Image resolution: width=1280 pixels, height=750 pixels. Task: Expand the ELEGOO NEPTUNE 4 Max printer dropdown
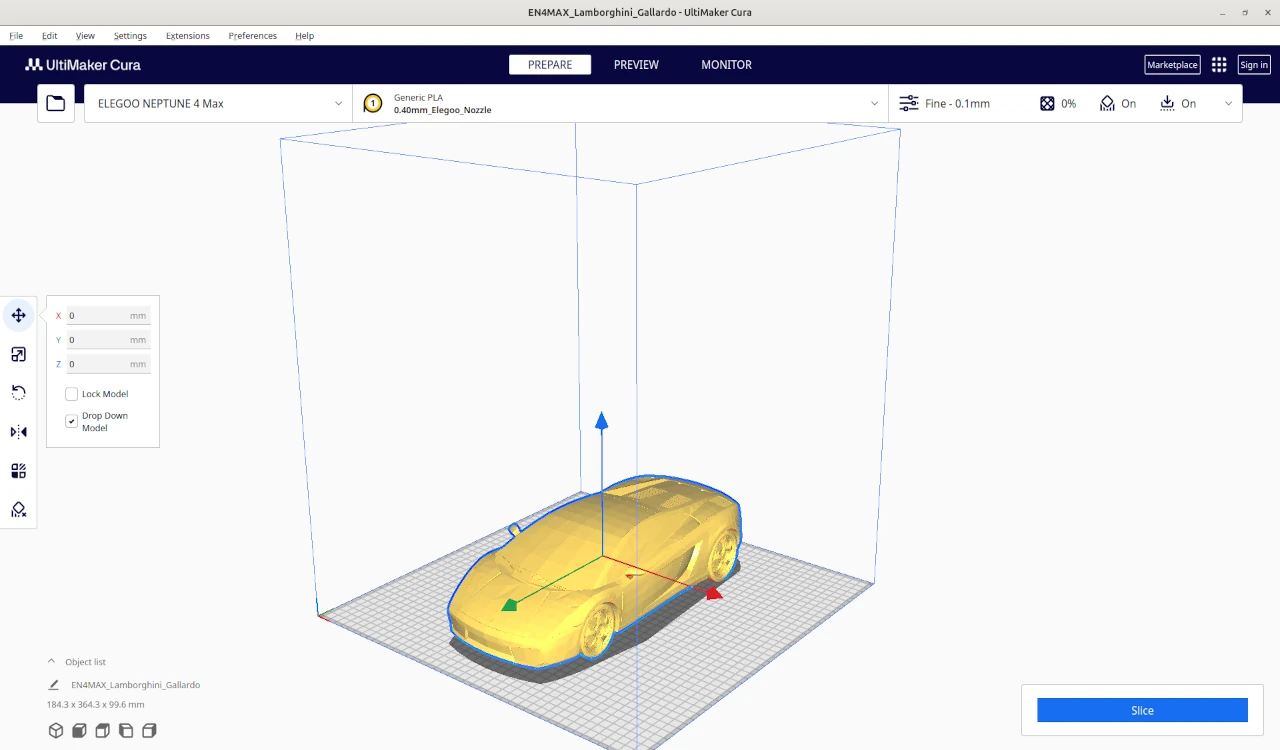218,103
